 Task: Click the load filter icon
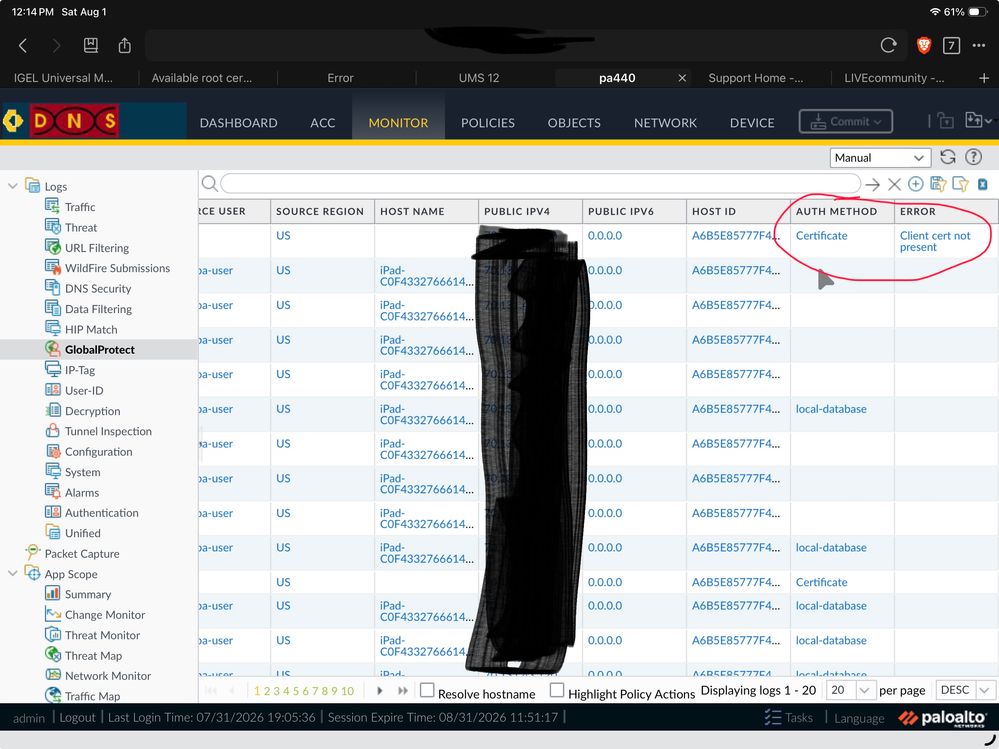[x=960, y=184]
